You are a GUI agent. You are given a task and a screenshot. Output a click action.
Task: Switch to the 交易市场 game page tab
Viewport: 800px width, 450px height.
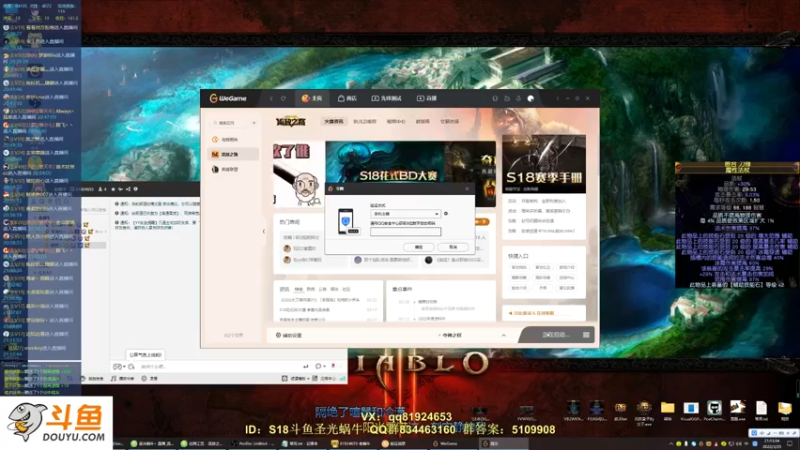coord(449,121)
